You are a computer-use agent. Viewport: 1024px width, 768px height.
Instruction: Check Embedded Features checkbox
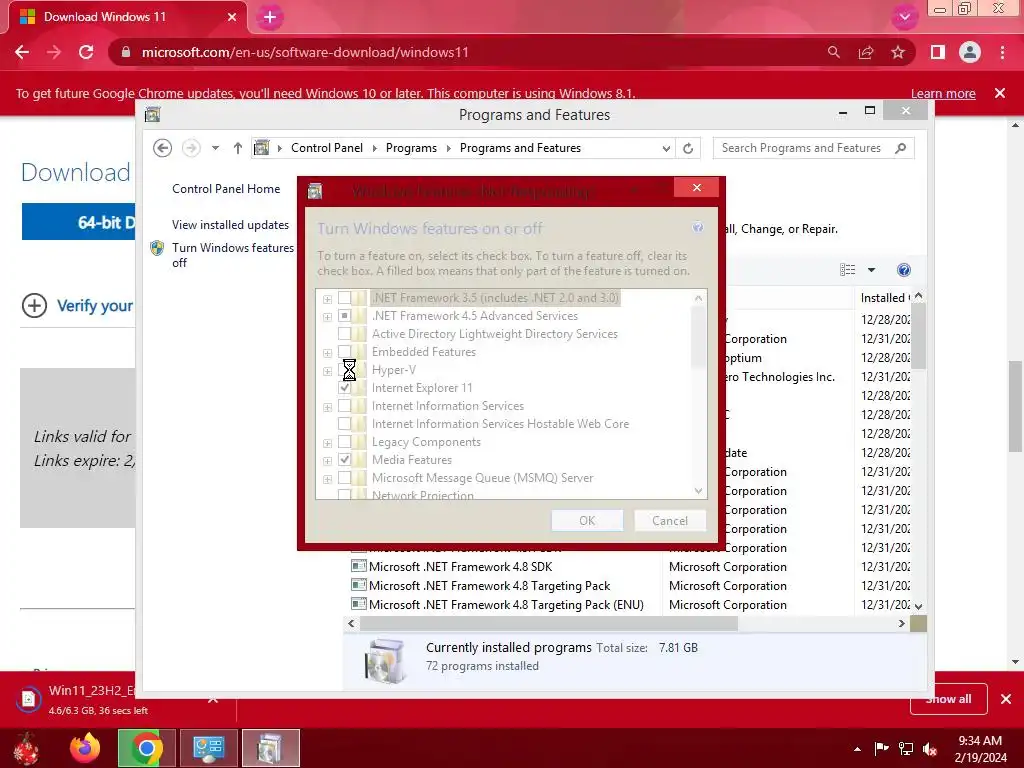344,352
